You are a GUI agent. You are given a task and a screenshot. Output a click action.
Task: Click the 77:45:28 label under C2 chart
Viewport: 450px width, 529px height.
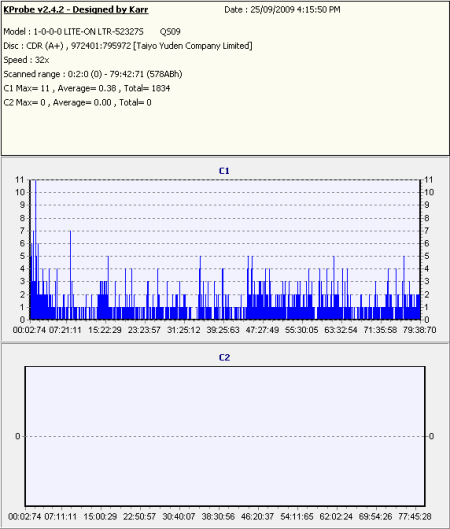(415, 517)
